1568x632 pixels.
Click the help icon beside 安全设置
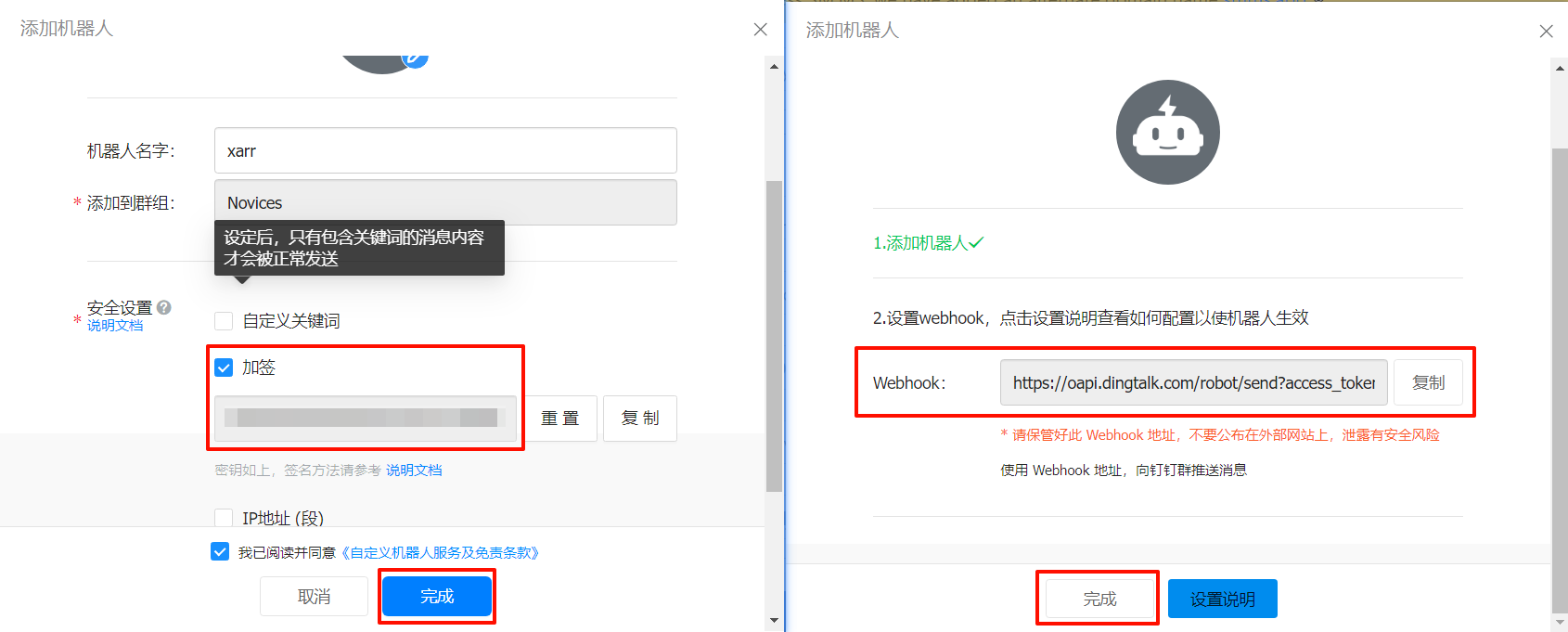point(164,307)
